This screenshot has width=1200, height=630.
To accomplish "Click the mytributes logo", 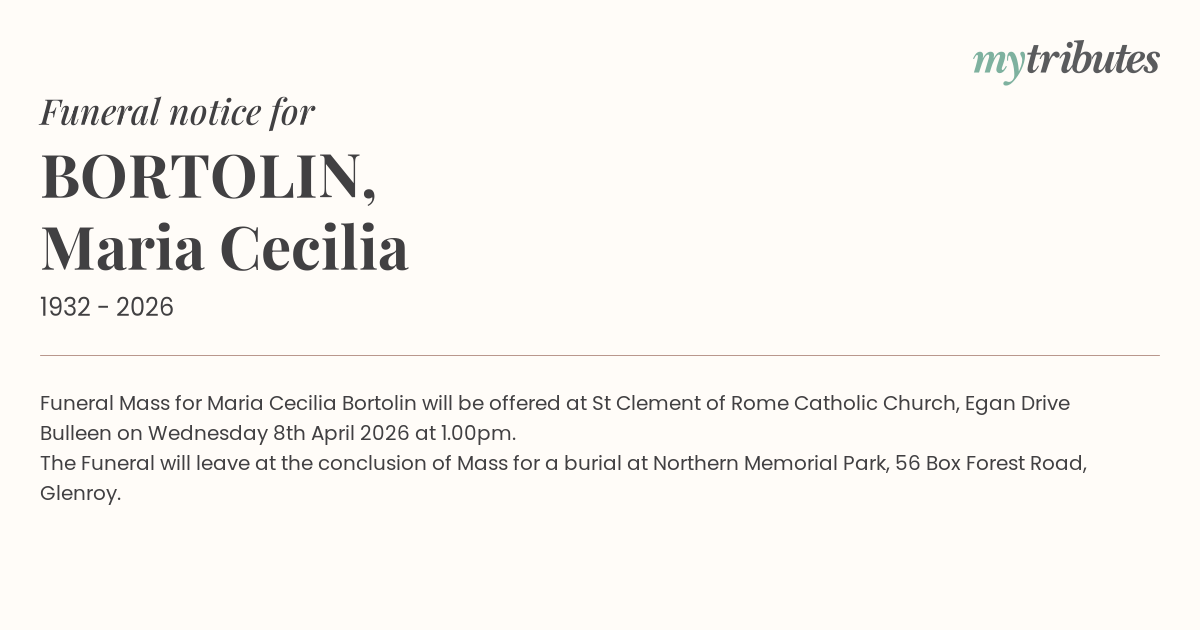I will coord(1066,60).
